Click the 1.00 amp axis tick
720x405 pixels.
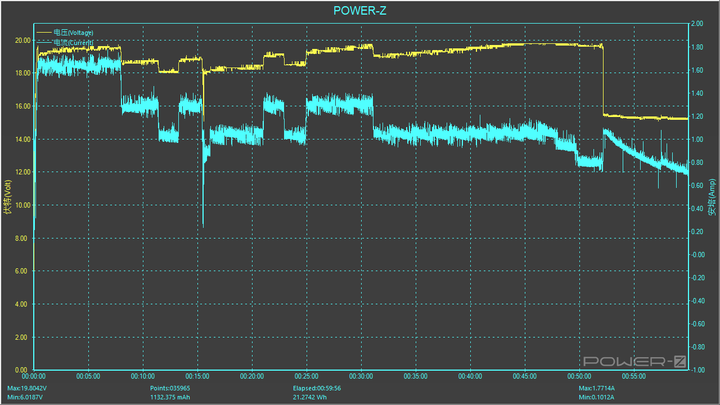coord(697,140)
